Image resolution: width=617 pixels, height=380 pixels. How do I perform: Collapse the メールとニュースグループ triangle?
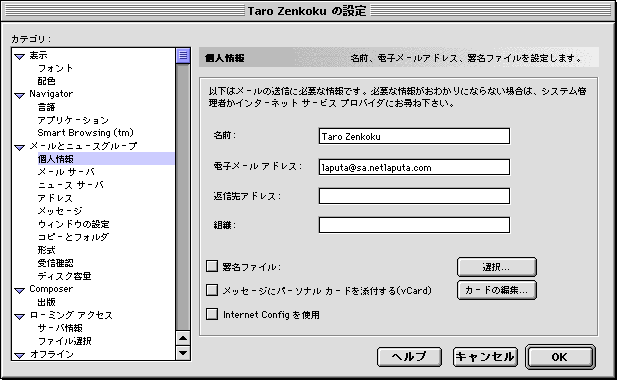click(19, 148)
